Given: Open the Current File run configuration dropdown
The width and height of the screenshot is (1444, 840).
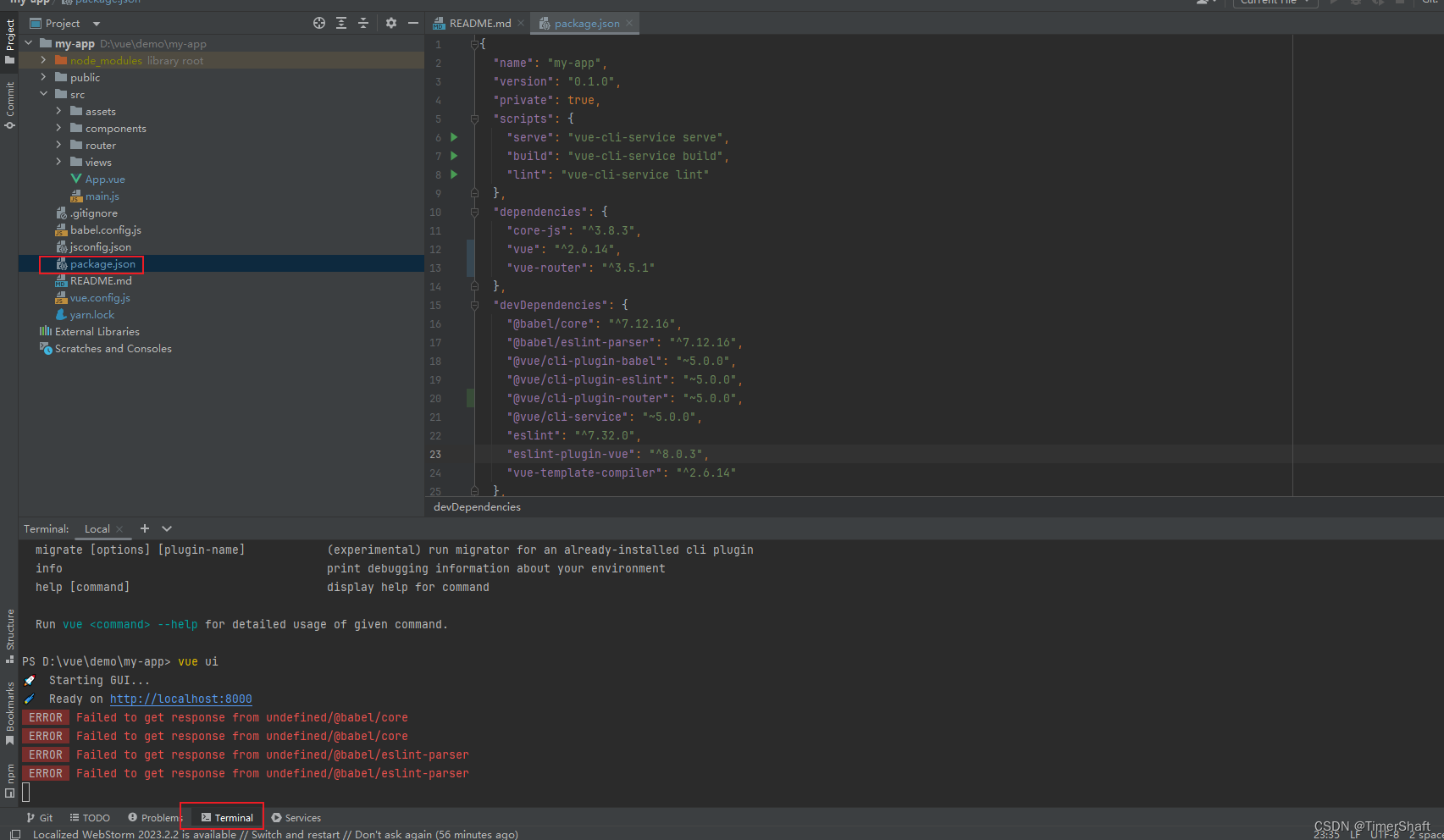Looking at the screenshot, I should [1275, 3].
